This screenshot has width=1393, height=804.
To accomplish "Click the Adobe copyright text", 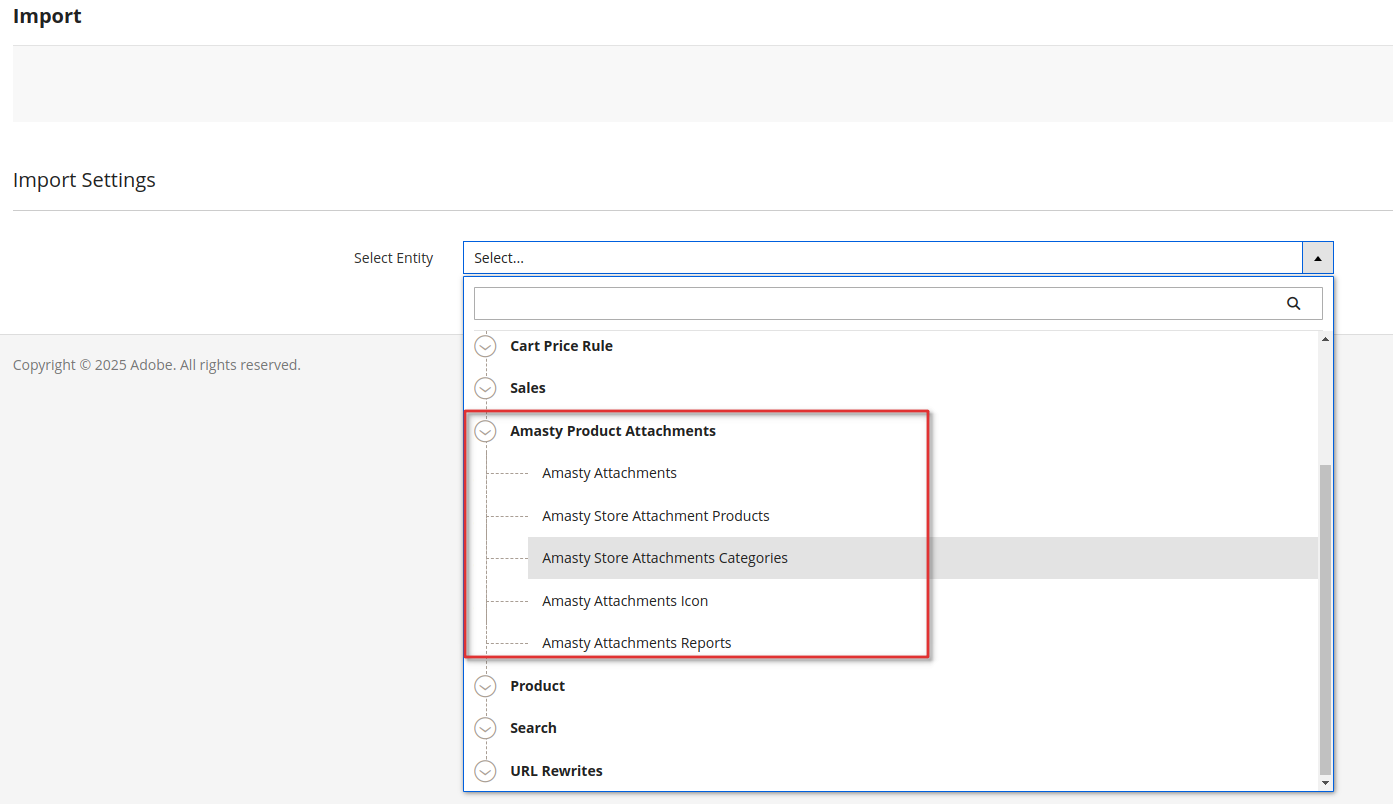I will pos(157,365).
